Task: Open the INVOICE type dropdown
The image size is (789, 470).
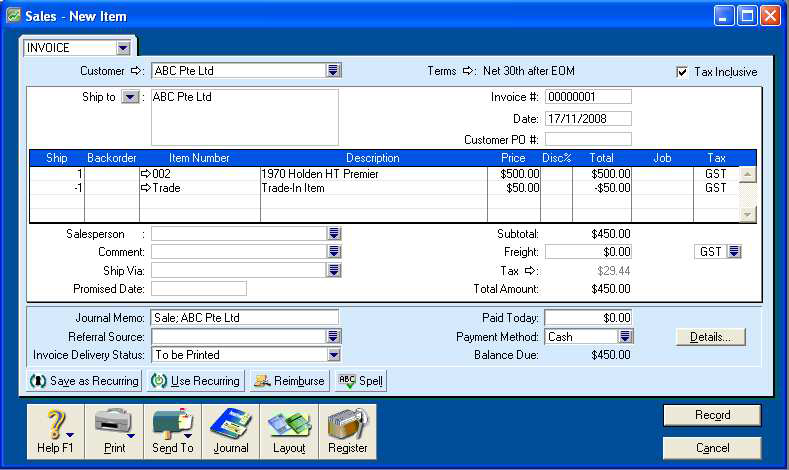Action: tap(123, 48)
